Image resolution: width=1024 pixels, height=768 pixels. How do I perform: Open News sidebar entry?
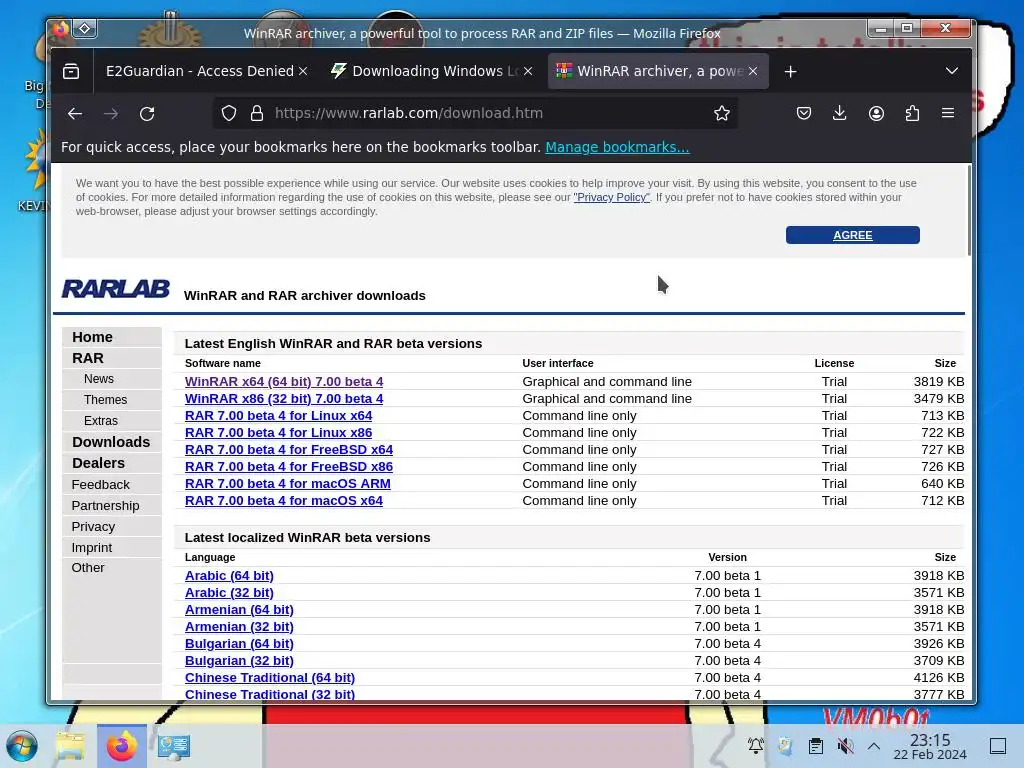click(x=99, y=379)
